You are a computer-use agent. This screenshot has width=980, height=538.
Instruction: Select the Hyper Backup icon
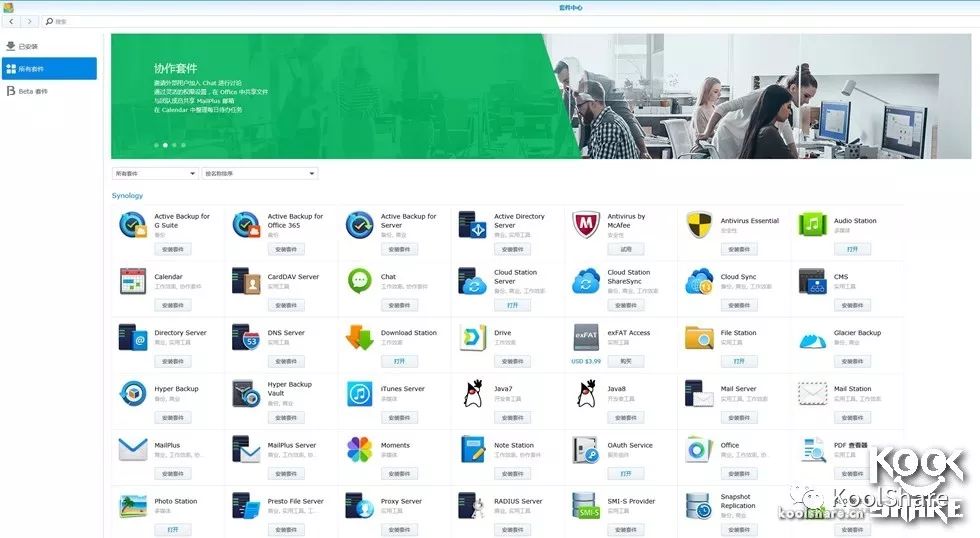(x=132, y=394)
